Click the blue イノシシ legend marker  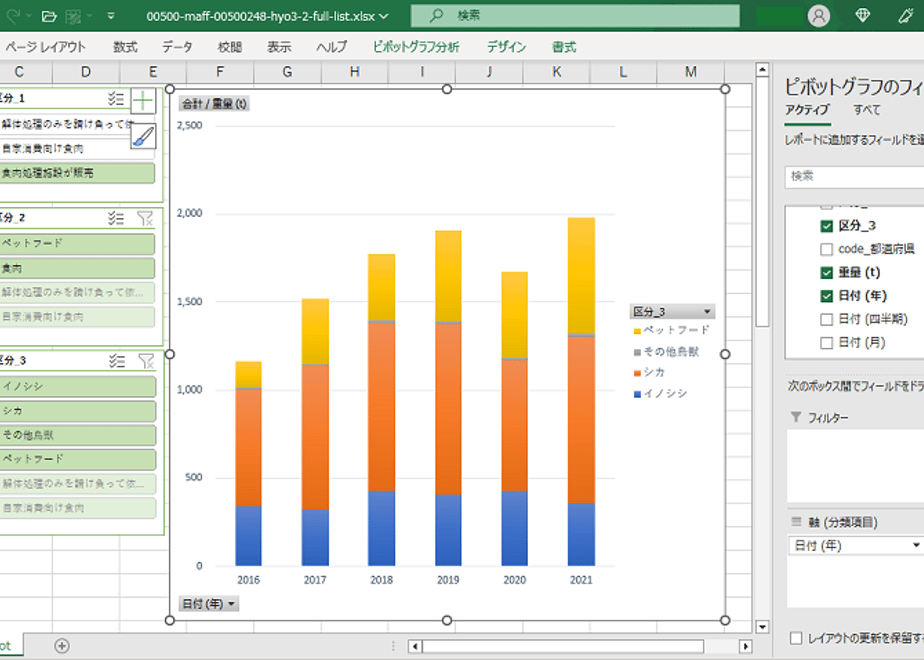(637, 394)
